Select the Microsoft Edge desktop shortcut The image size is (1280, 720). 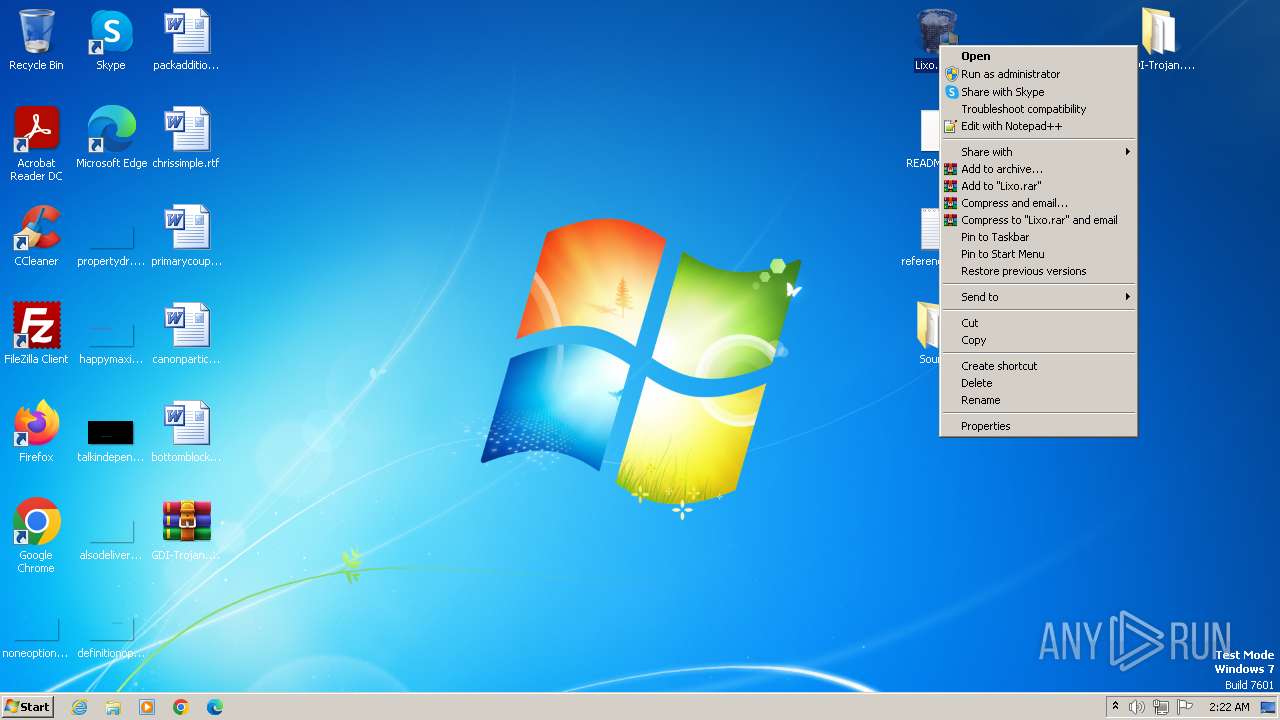coord(111,139)
